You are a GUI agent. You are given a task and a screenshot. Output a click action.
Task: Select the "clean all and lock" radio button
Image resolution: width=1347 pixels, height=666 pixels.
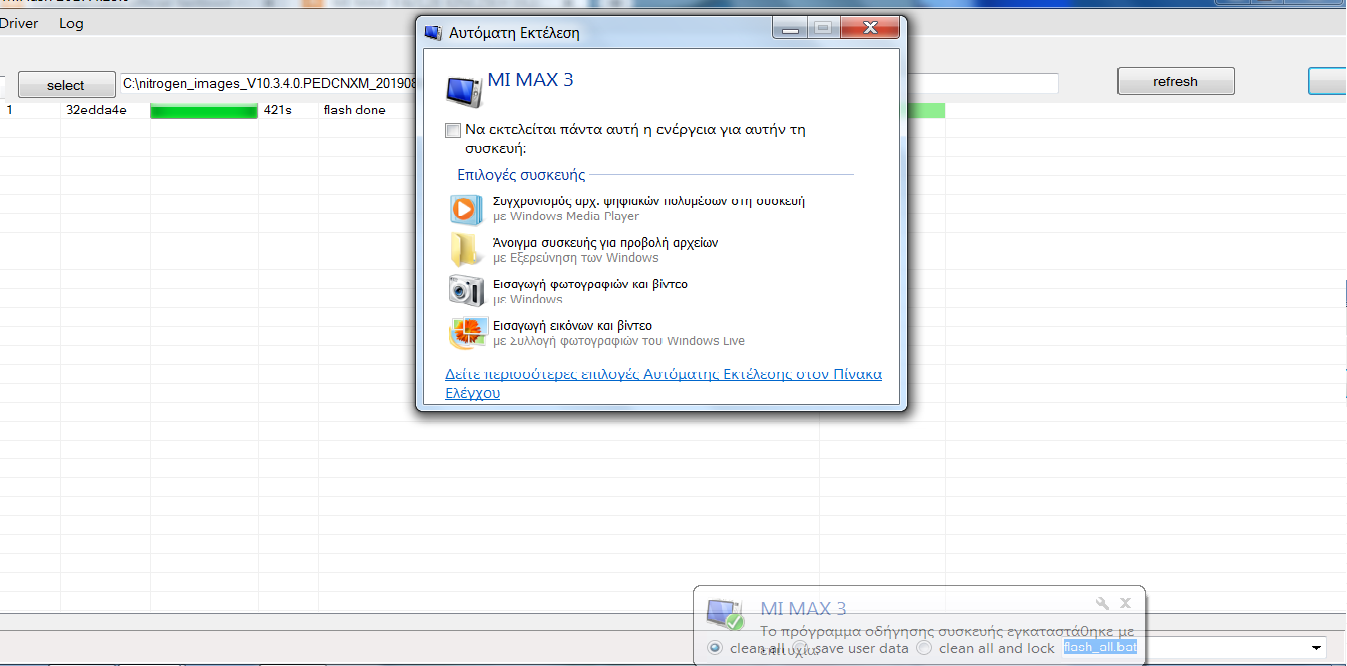pyautogui.click(x=924, y=648)
